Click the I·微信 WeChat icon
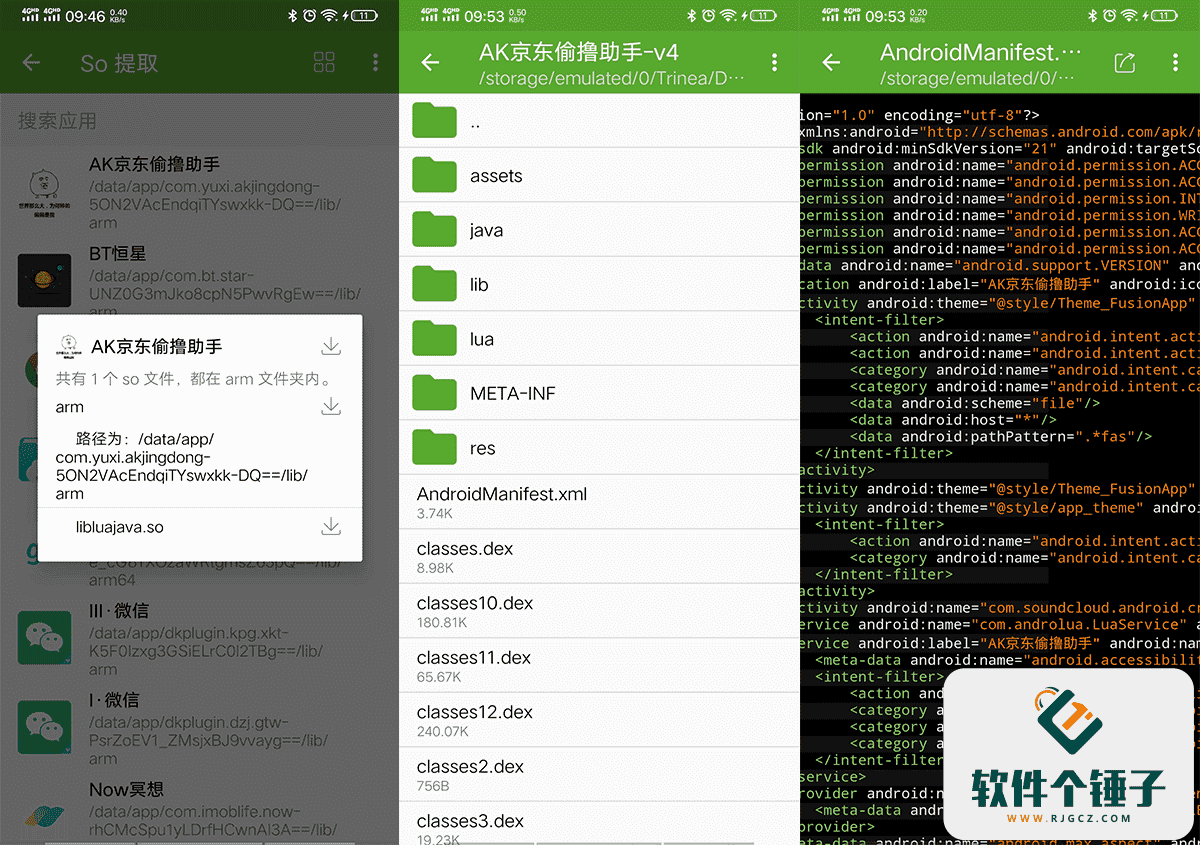The height and width of the screenshot is (845, 1200). pos(44,727)
